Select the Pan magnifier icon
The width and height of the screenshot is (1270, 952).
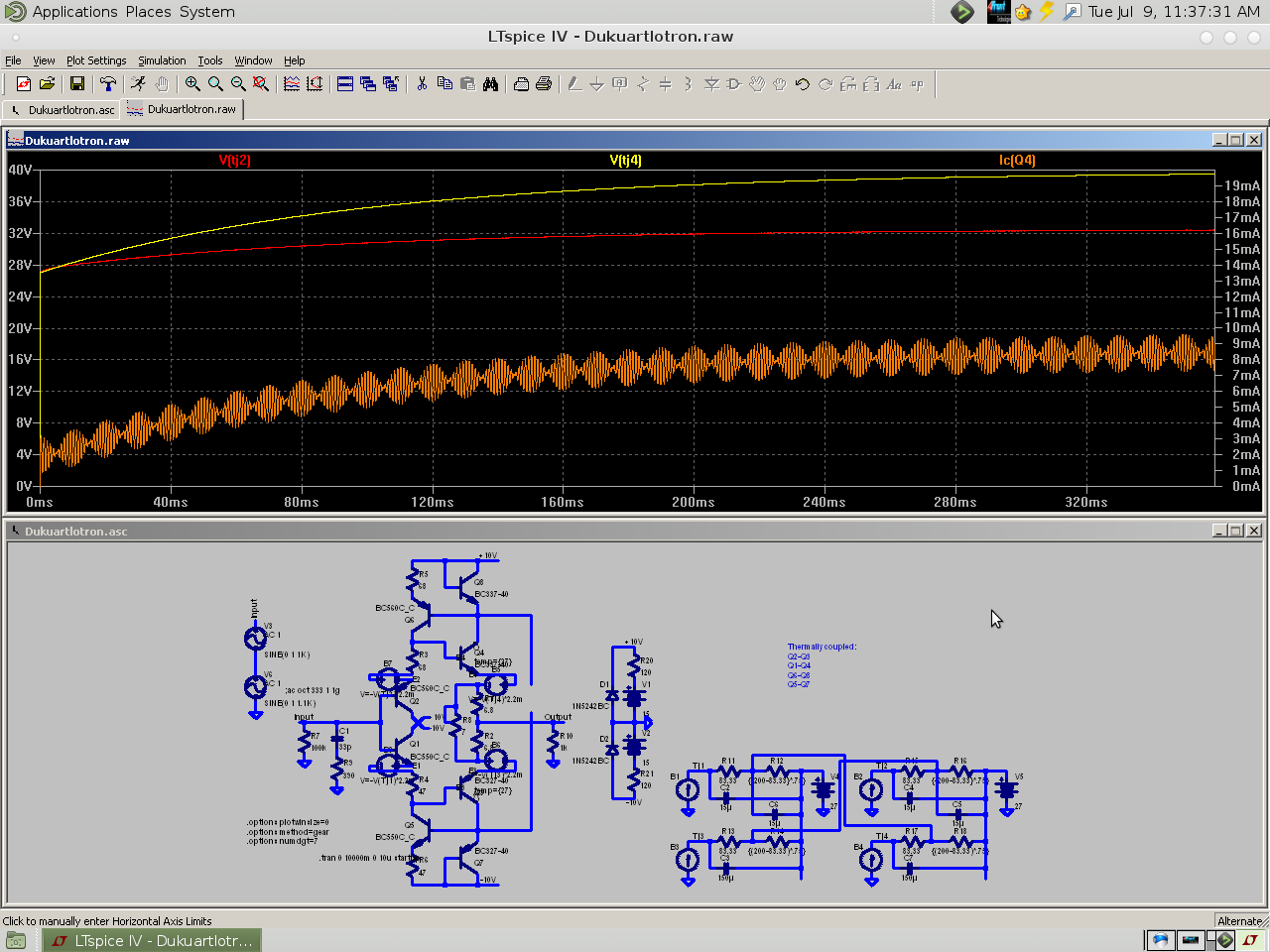(x=215, y=84)
